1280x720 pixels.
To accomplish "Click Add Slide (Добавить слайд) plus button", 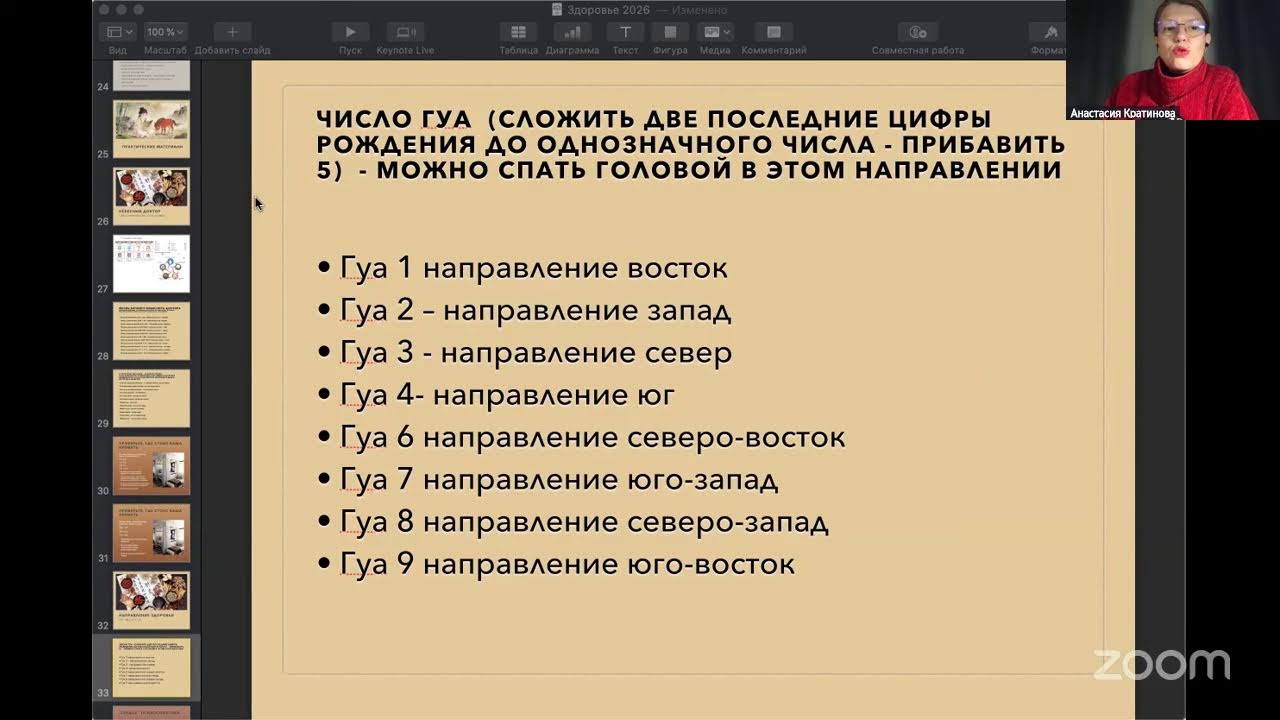I will point(232,32).
